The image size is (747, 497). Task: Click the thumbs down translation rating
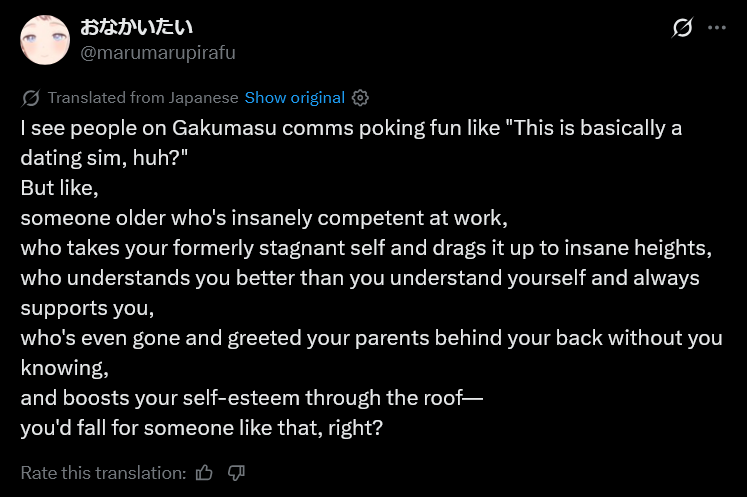(236, 473)
